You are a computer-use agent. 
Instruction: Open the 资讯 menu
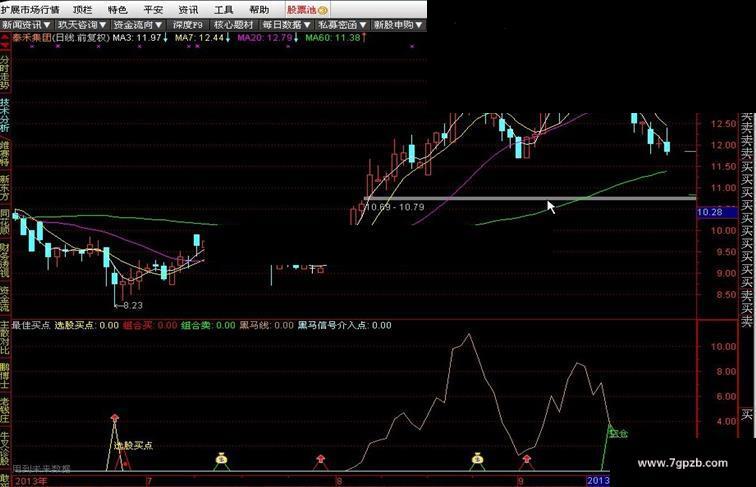tap(188, 9)
